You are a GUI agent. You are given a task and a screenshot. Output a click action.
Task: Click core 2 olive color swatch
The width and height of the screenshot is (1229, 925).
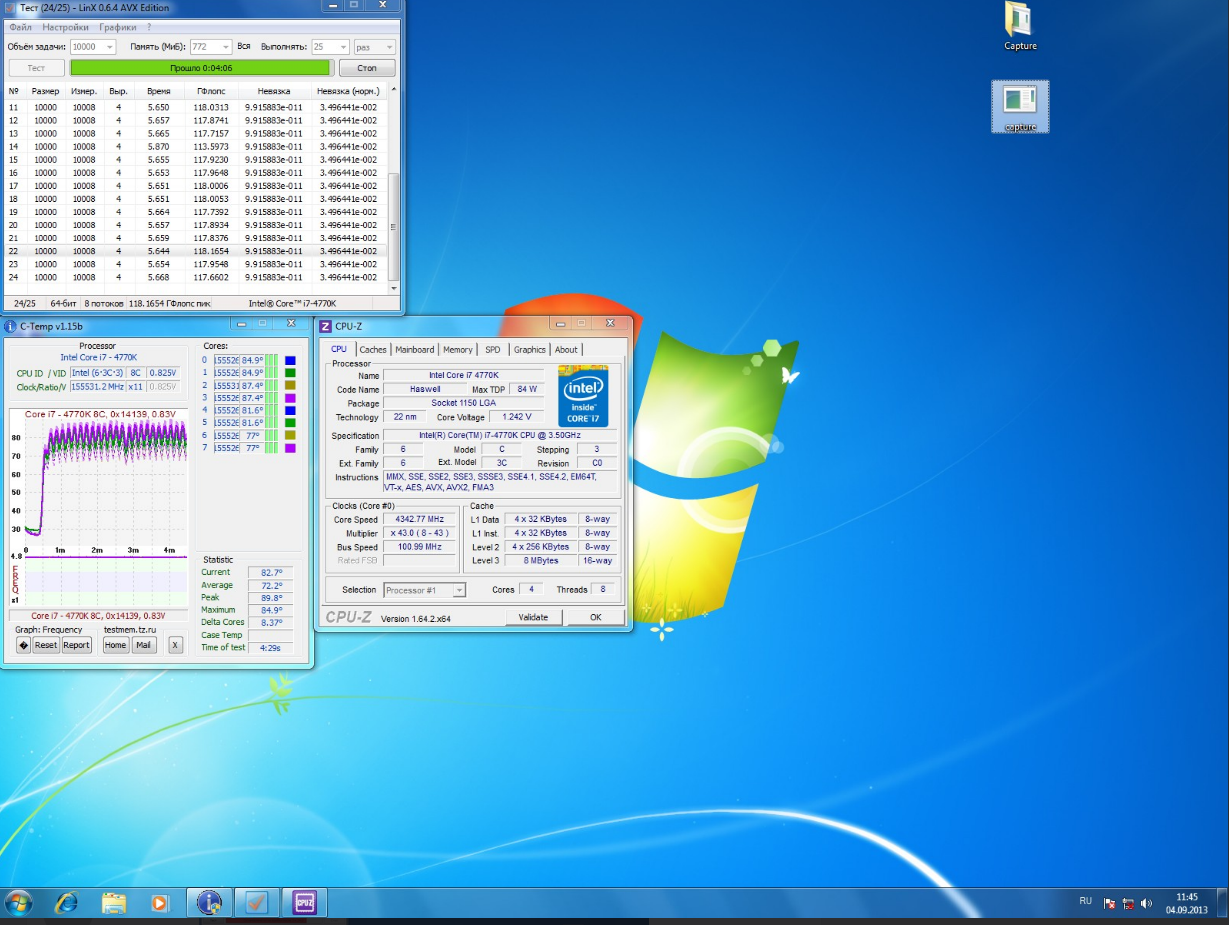click(290, 385)
